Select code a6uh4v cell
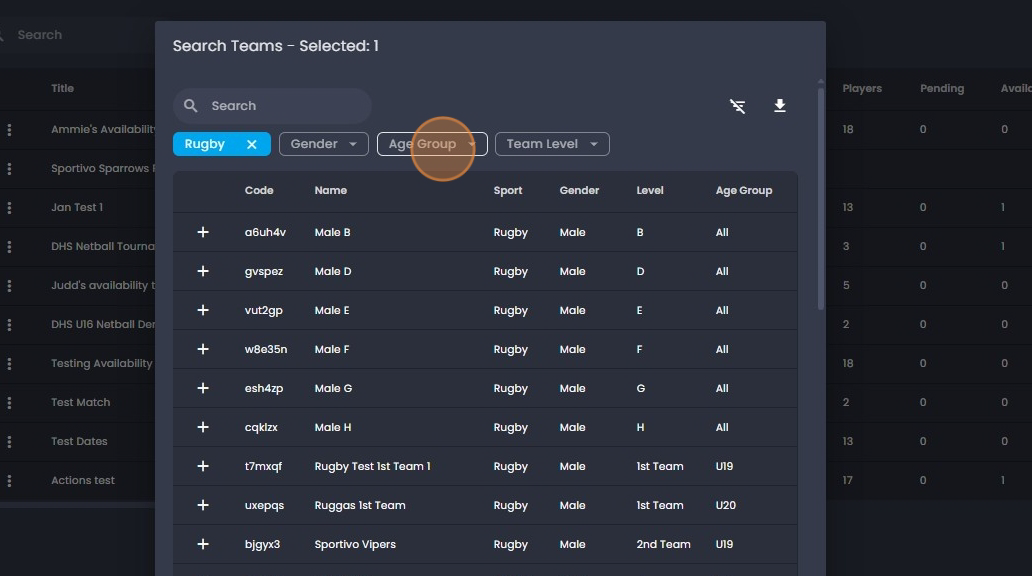 (x=265, y=232)
